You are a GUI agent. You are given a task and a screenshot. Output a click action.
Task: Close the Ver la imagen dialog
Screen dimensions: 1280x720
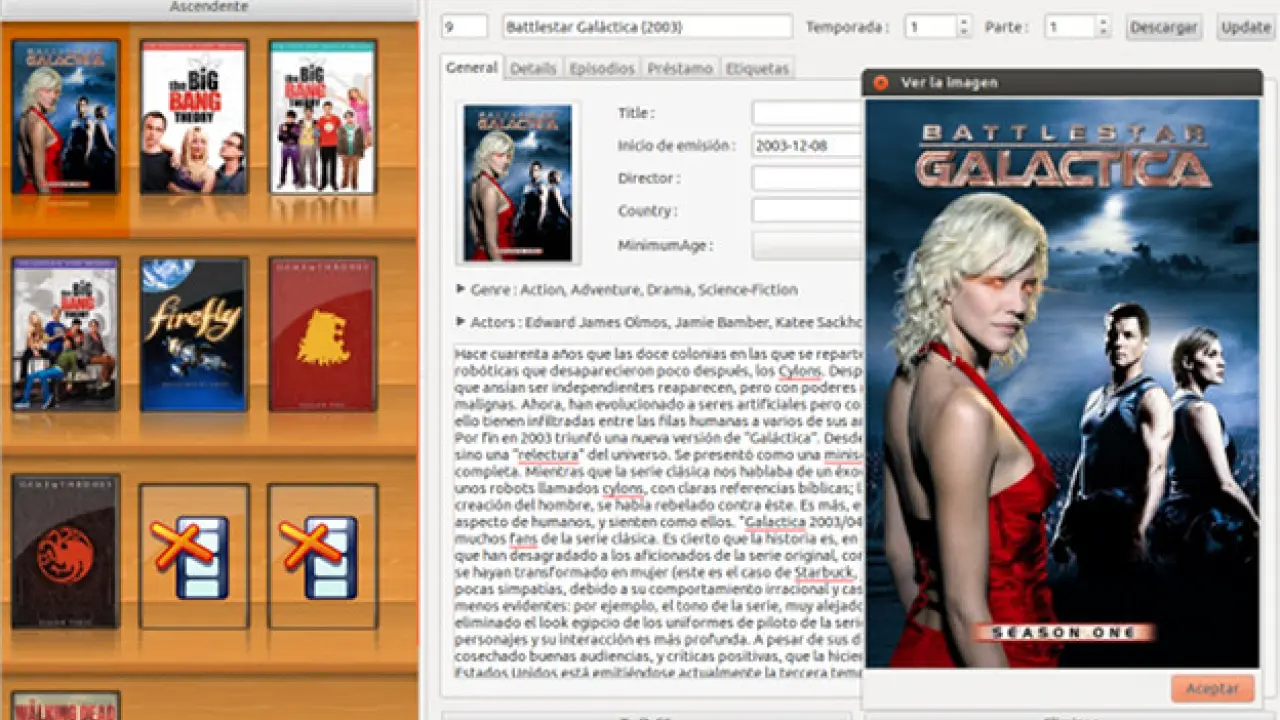(x=880, y=83)
